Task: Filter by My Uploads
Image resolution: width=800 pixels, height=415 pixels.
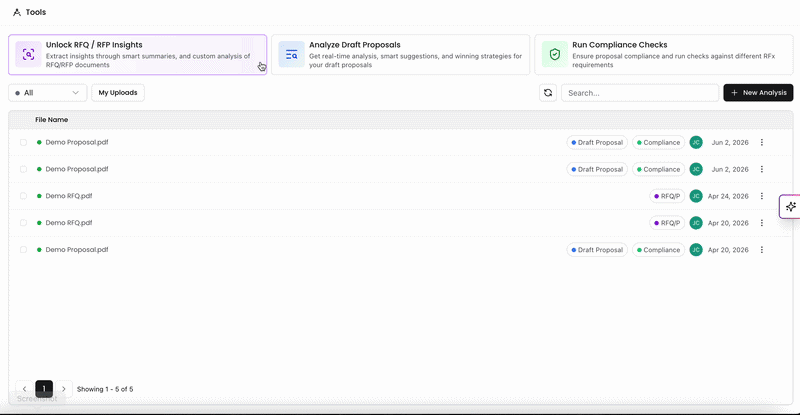Action: [x=118, y=93]
